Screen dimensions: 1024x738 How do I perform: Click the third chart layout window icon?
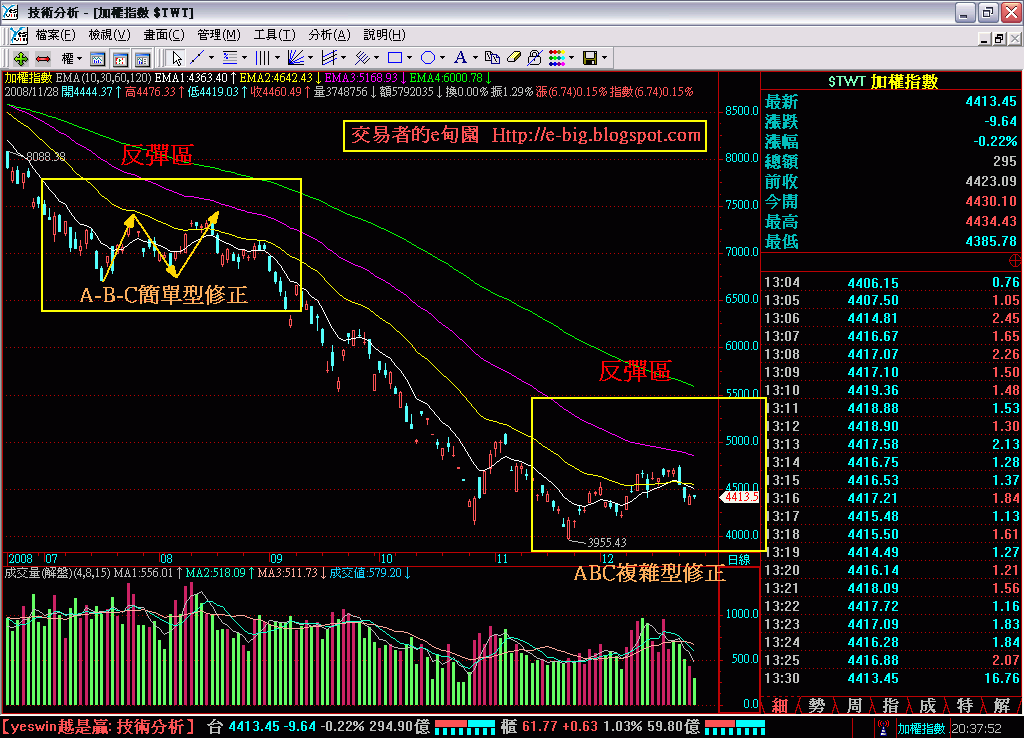142,59
